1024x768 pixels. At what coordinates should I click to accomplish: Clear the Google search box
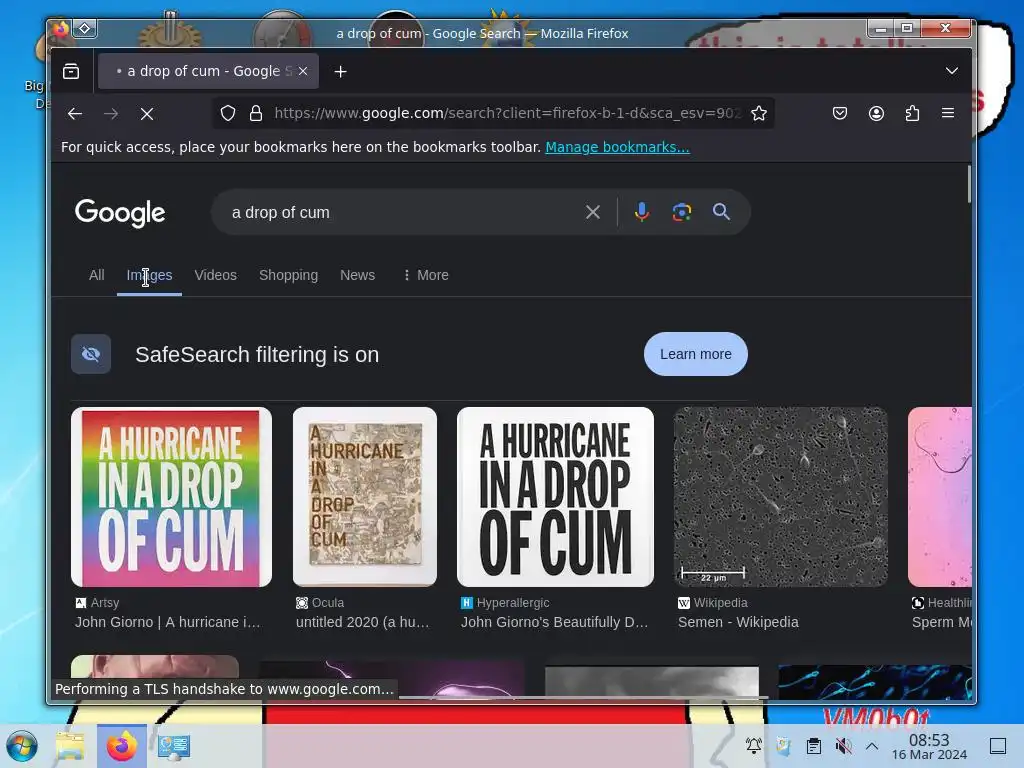coord(593,212)
